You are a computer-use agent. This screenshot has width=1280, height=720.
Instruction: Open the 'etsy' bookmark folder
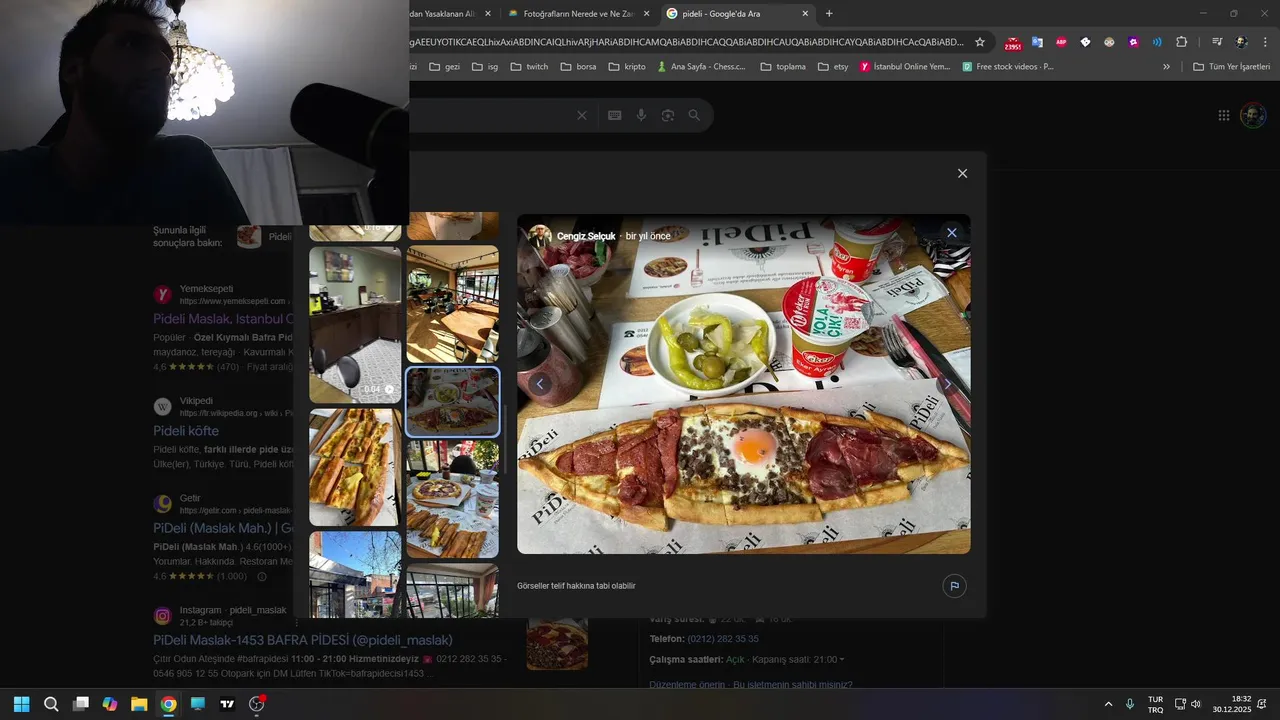coord(833,67)
